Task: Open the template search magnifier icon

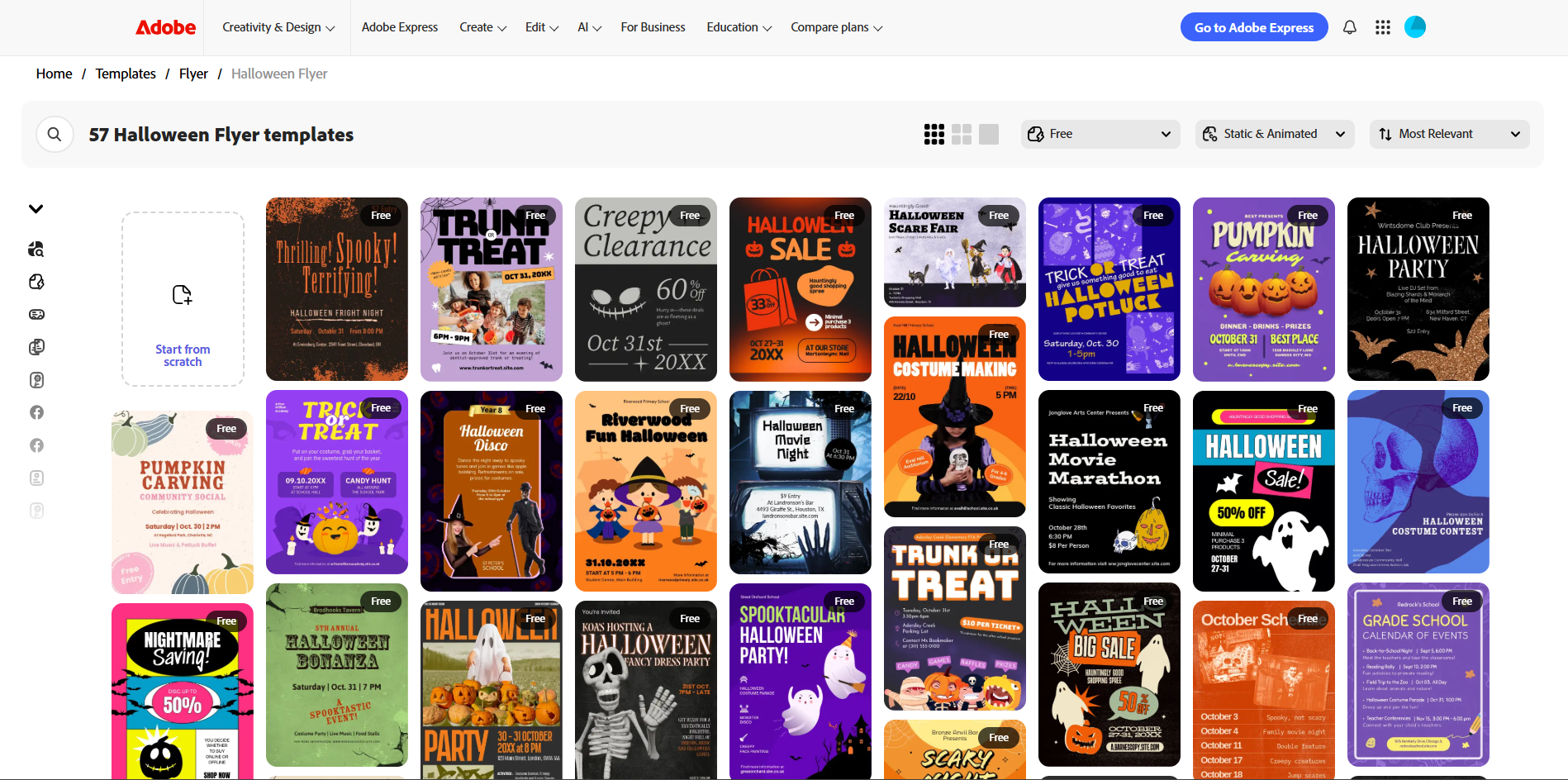Action: (55, 134)
